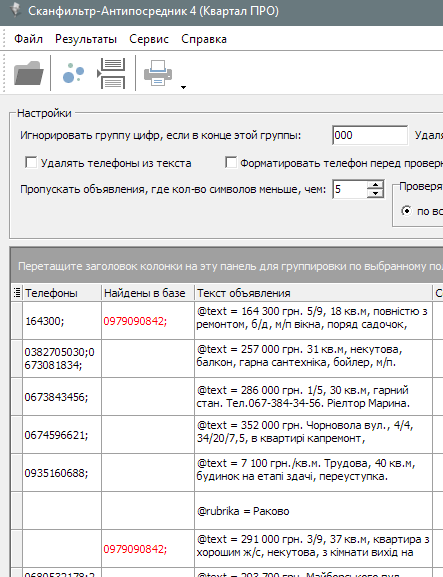Open the Результаты menu
The height and width of the screenshot is (577, 443).
[x=86, y=39]
